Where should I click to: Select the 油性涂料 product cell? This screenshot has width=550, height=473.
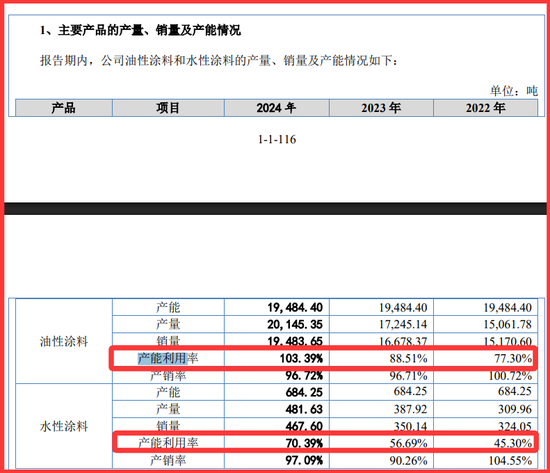pyautogui.click(x=64, y=341)
